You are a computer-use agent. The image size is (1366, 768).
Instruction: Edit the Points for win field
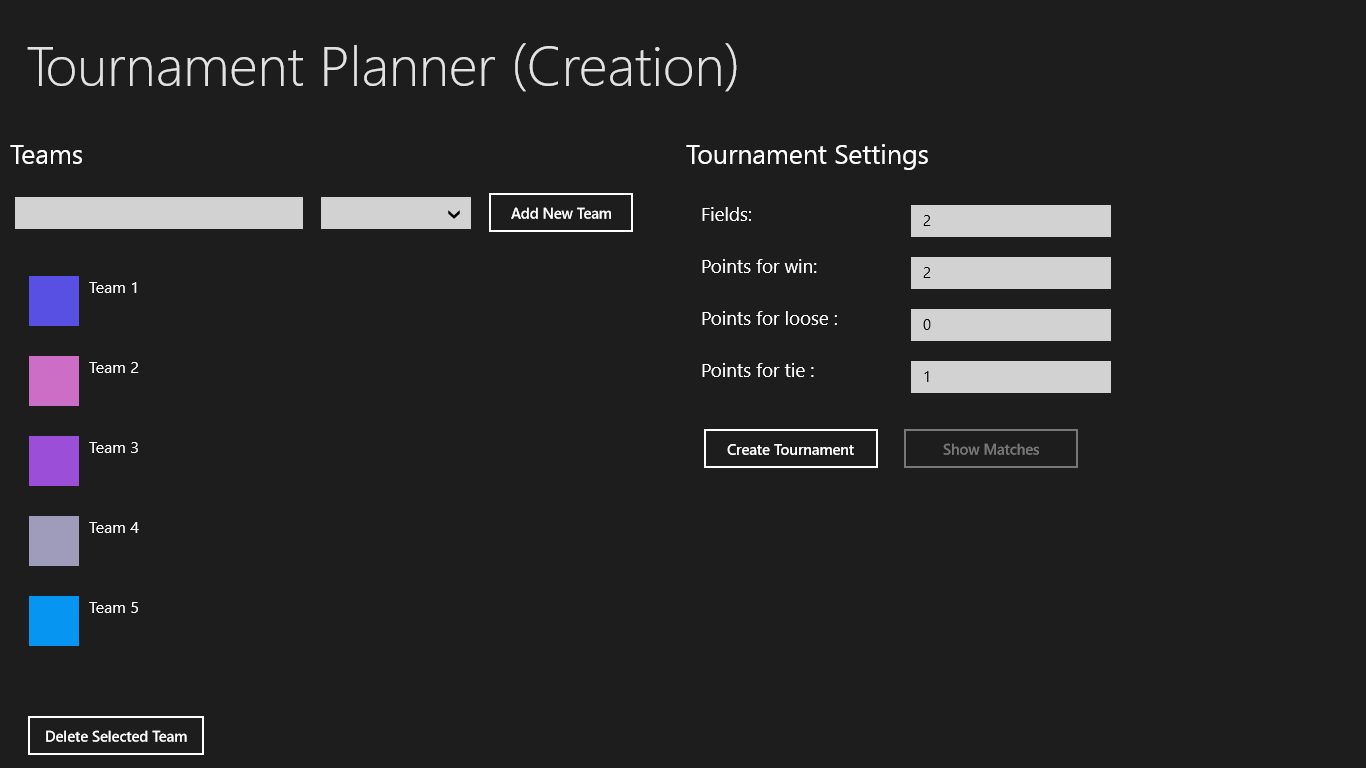click(1010, 273)
